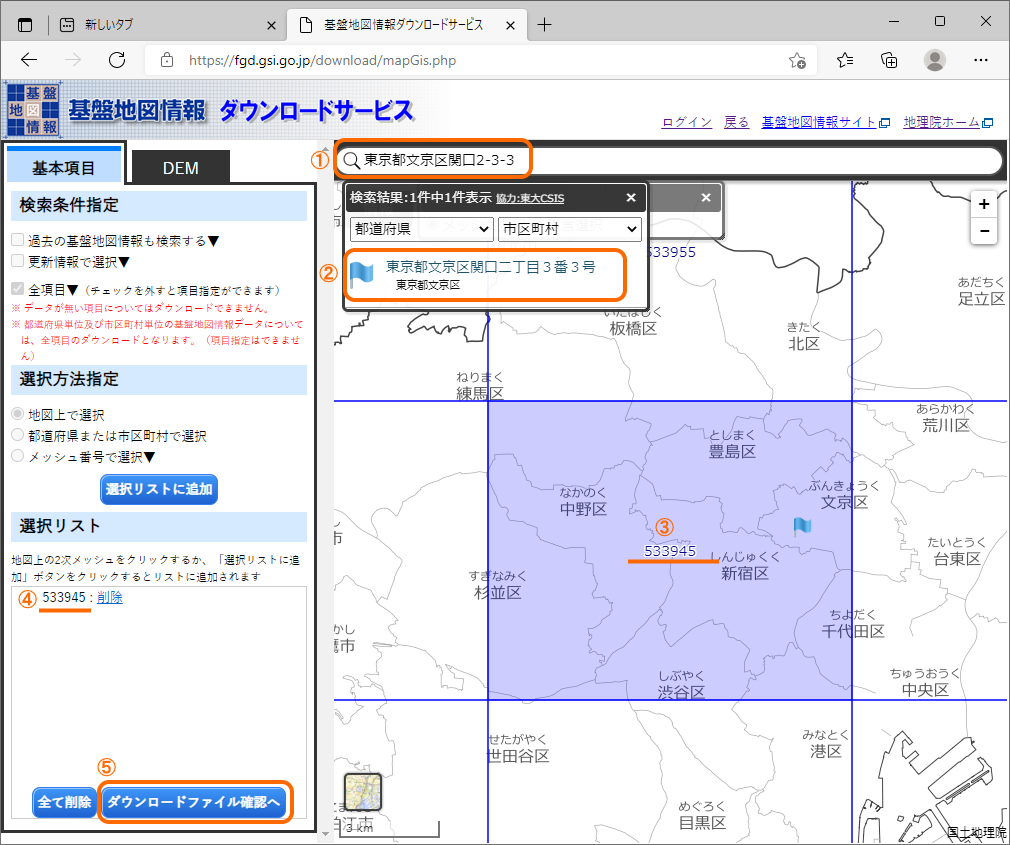Select the 地図上で選択 radio button
Image resolution: width=1010 pixels, height=845 pixels.
pyautogui.click(x=18, y=414)
